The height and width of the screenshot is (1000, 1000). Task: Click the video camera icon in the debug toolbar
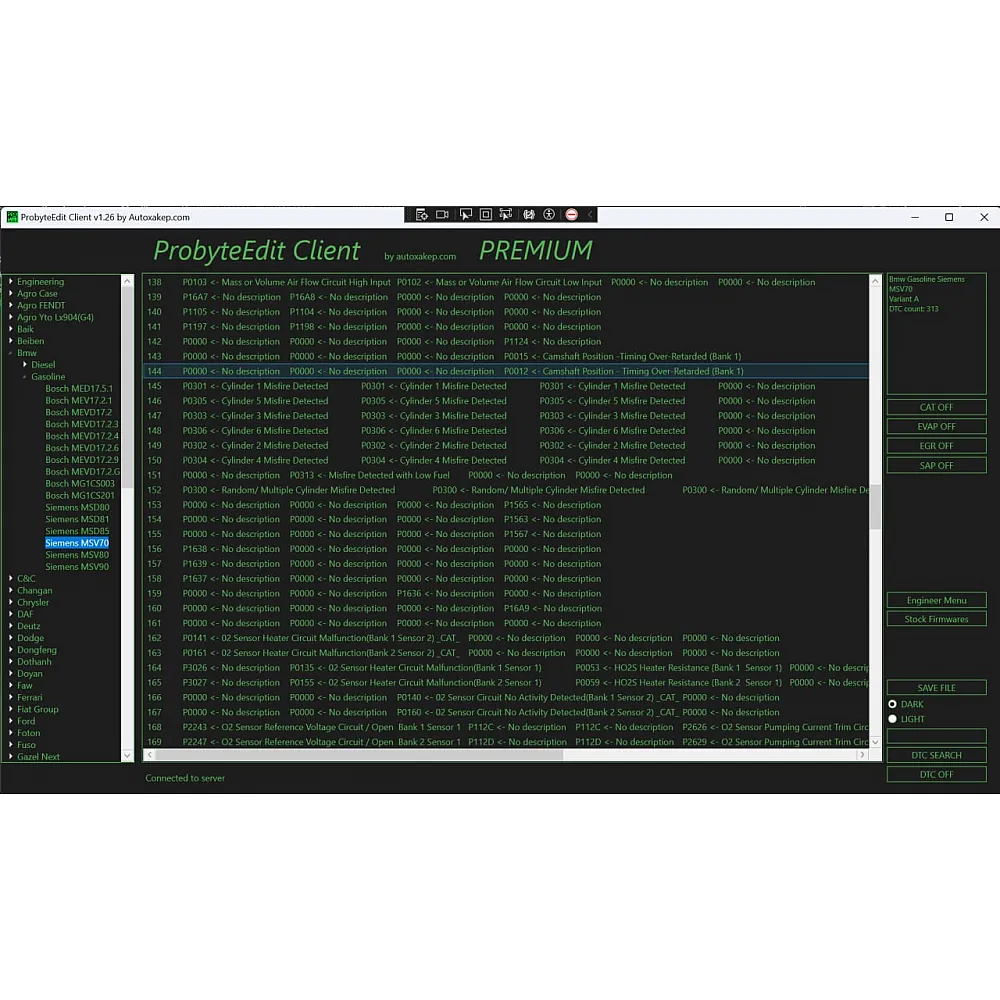[x=442, y=215]
